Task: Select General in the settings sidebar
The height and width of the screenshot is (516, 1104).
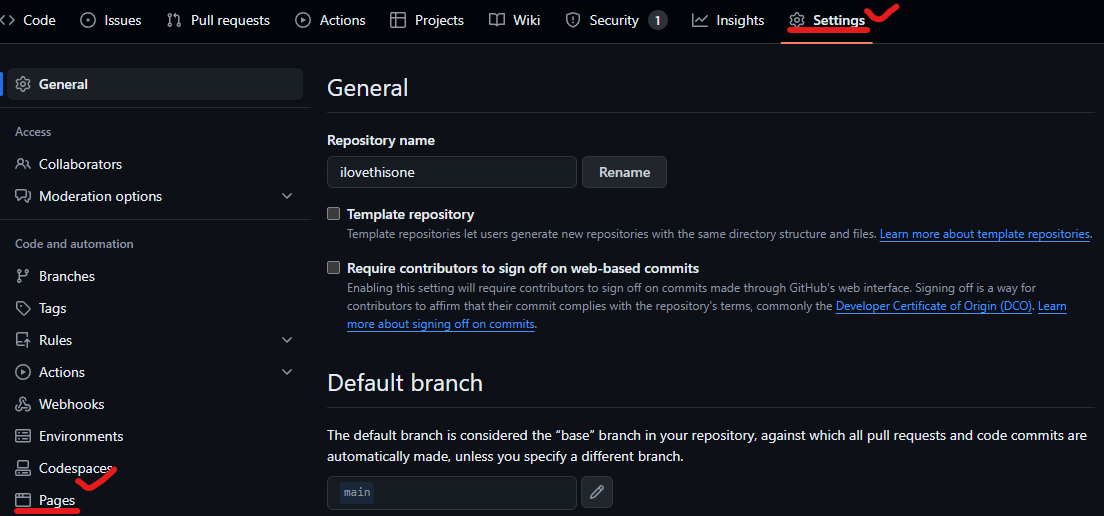Action: pos(155,84)
